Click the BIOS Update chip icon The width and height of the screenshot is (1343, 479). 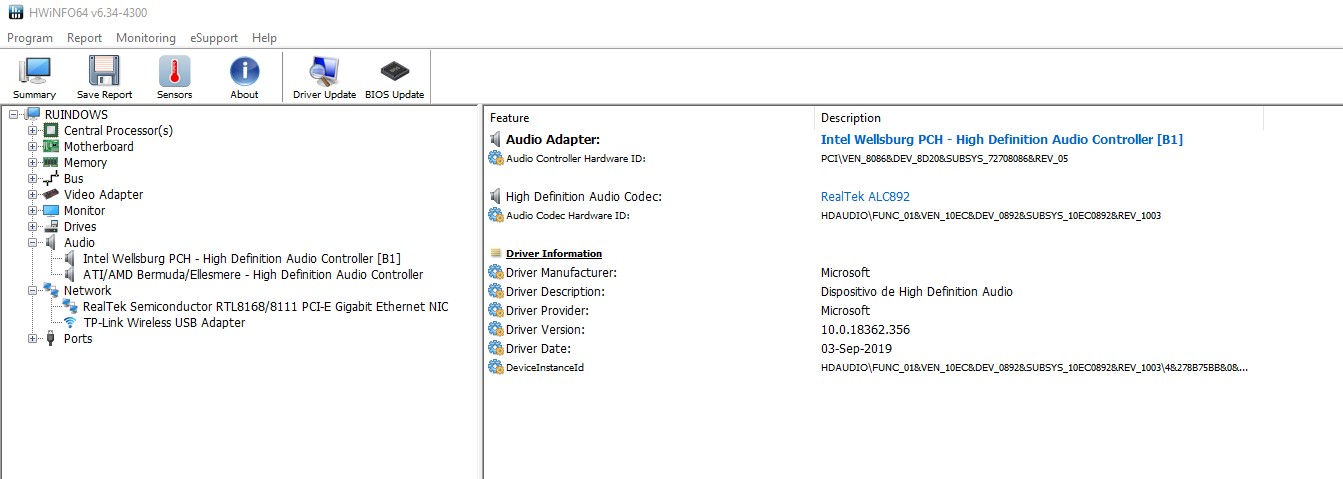[x=394, y=76]
